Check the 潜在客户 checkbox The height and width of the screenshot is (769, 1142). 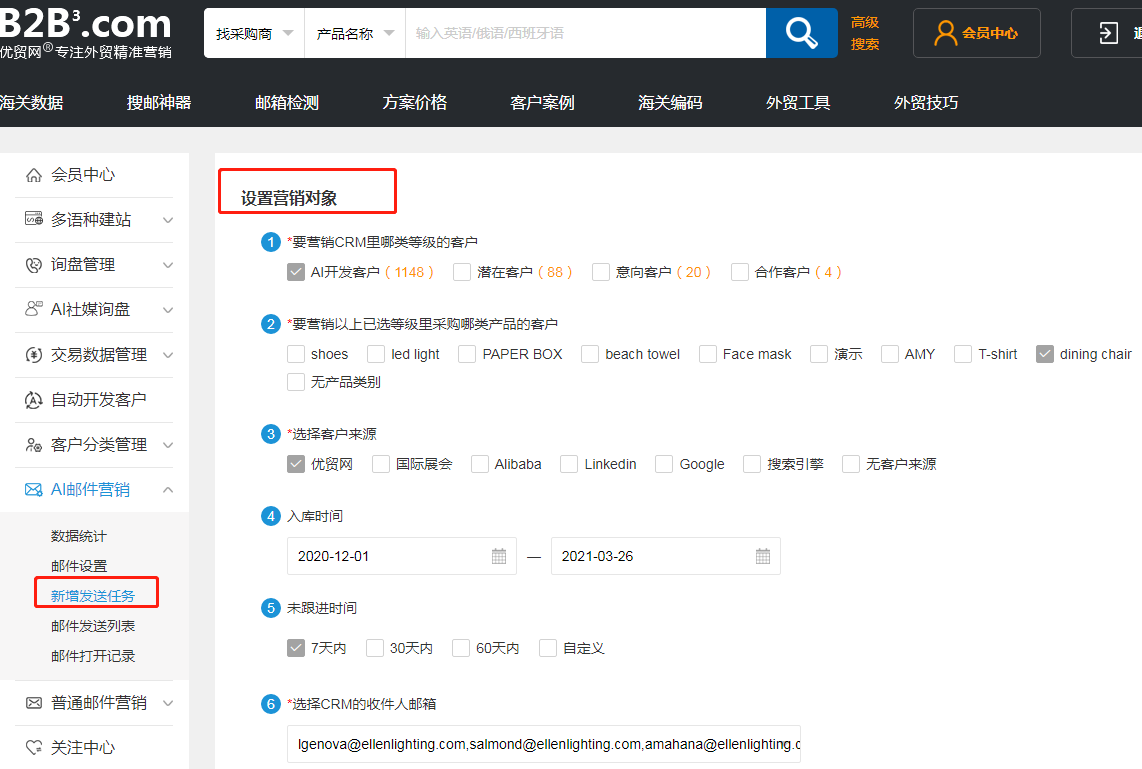click(462, 272)
